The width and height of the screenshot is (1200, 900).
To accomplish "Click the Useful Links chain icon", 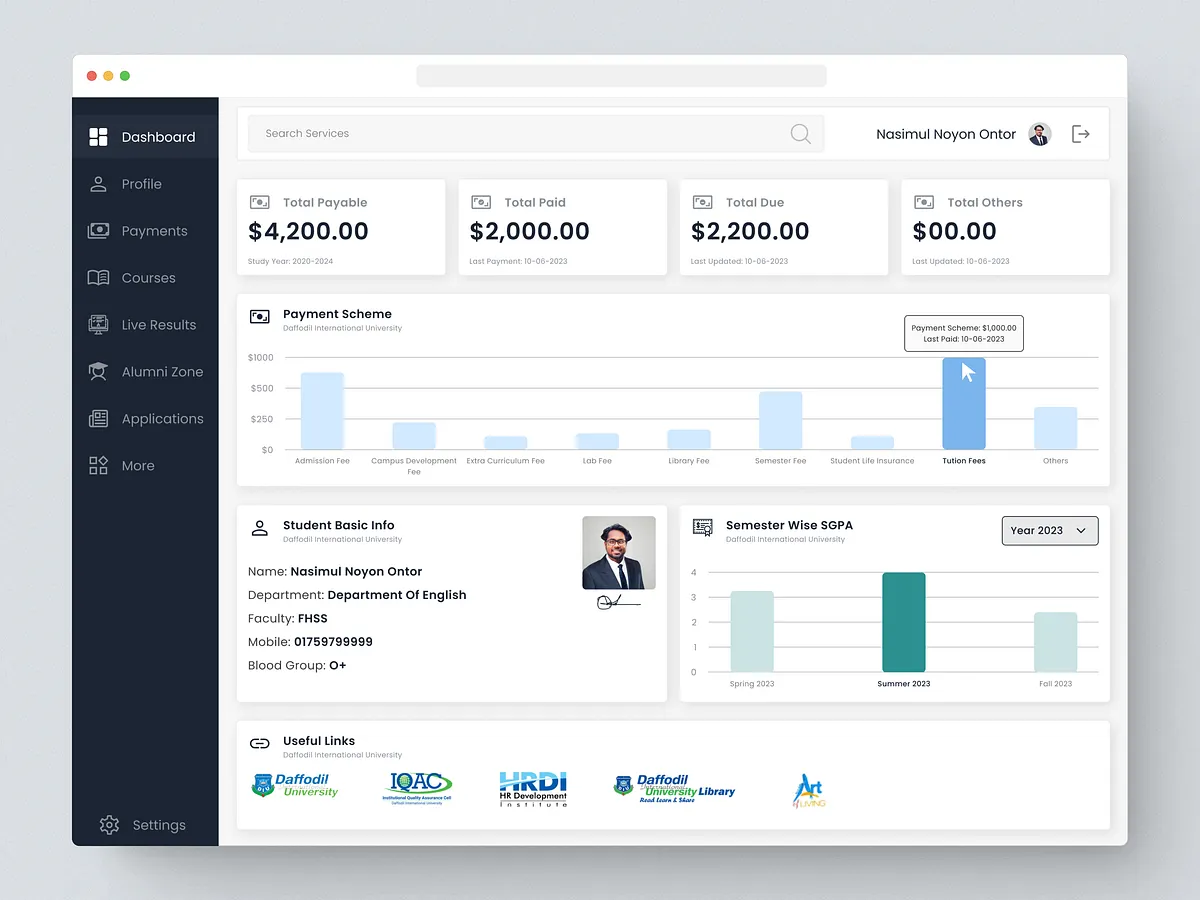I will tap(259, 743).
